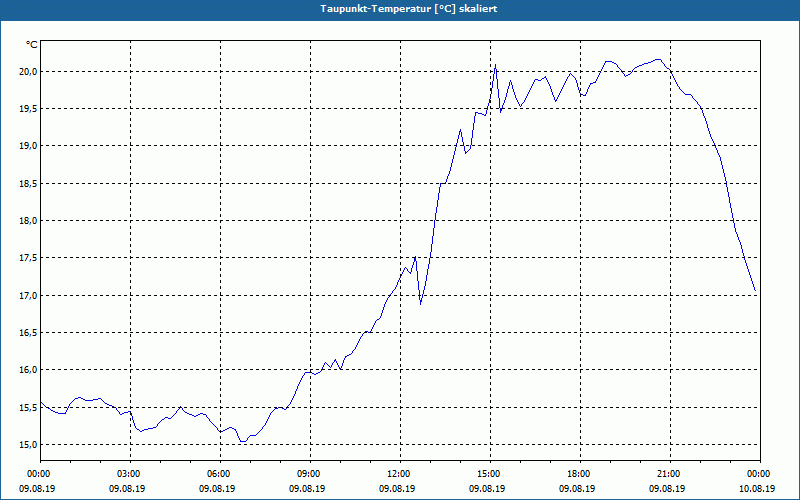Screen dimensions: 800x500
Task: Click the 09.08.19 date under 00:00
Action: [37, 488]
